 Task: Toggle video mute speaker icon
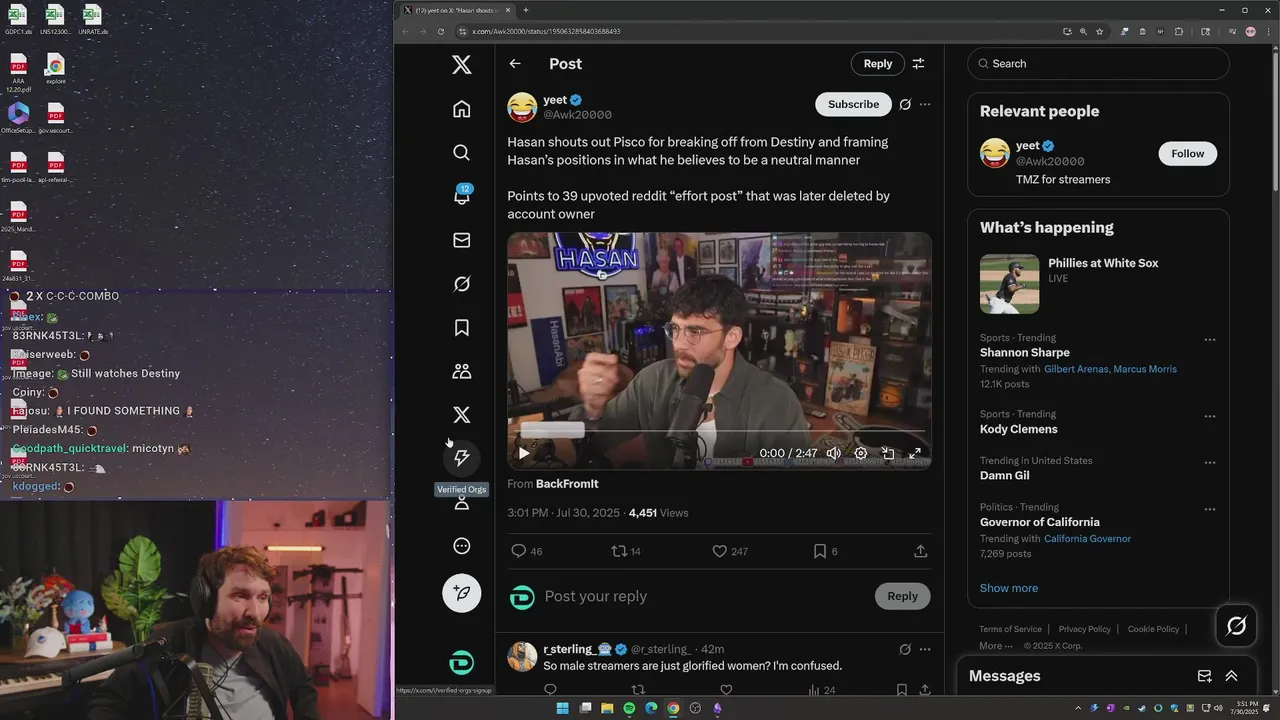pyautogui.click(x=833, y=453)
